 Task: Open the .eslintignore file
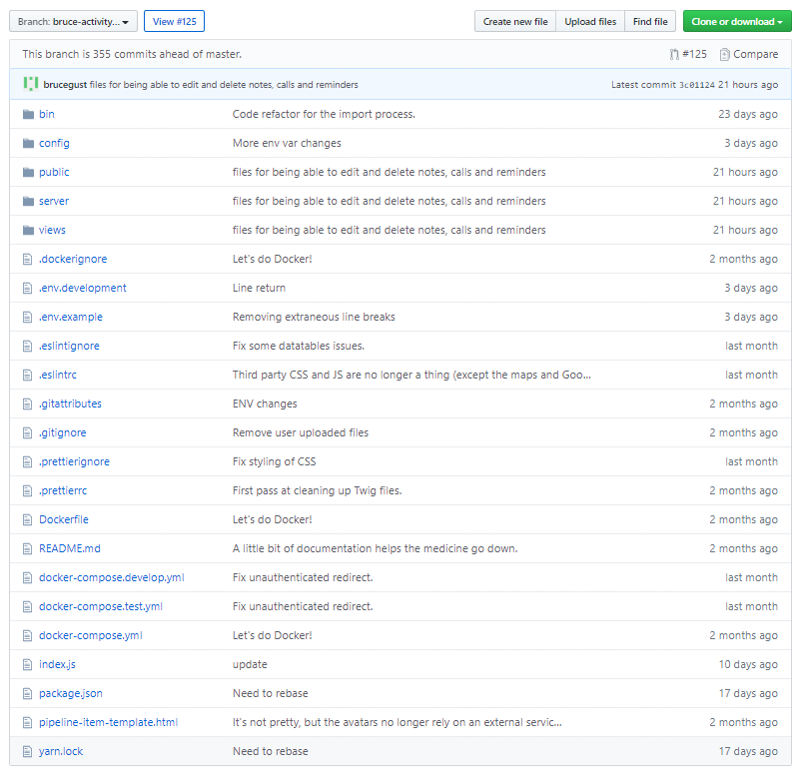click(x=69, y=346)
